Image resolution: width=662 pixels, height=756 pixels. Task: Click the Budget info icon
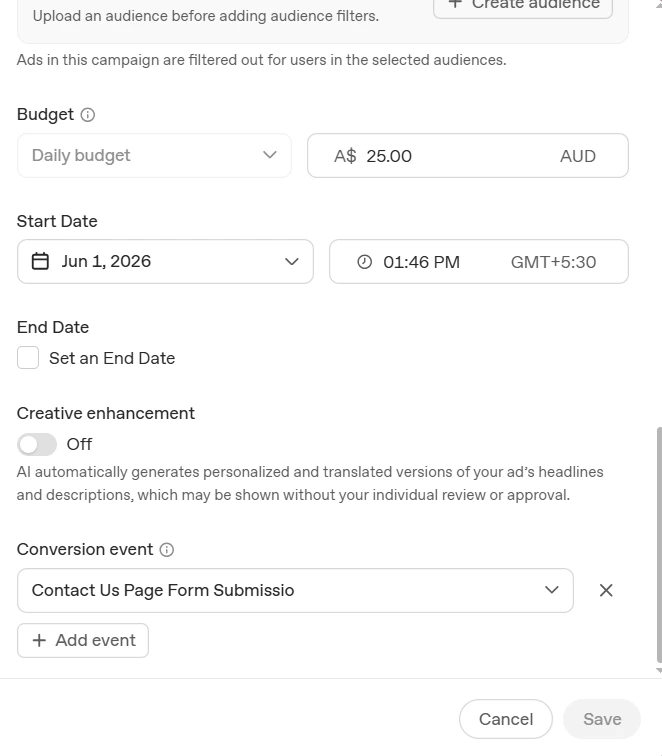pyautogui.click(x=88, y=115)
